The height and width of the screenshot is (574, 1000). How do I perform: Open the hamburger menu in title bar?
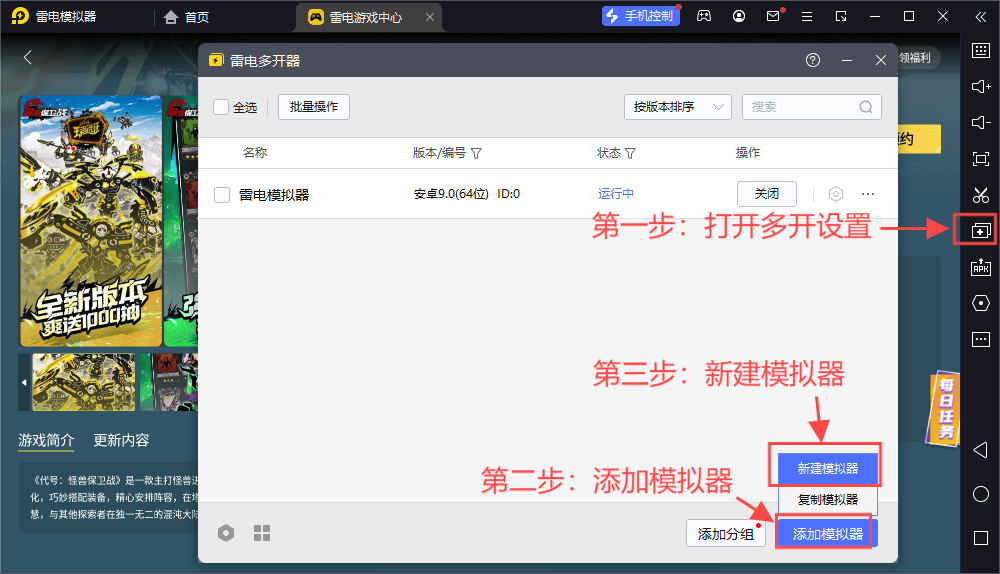[x=807, y=17]
